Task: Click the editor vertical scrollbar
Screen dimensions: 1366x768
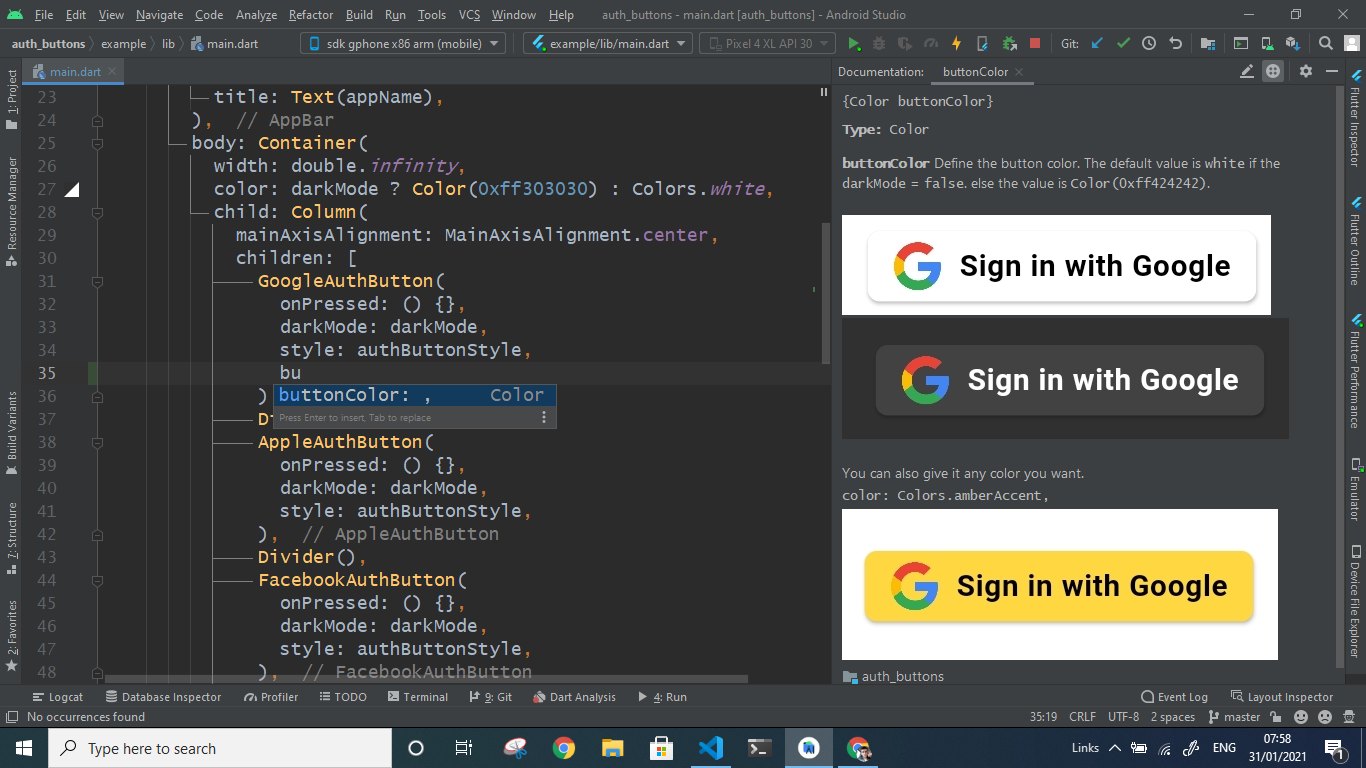Action: click(x=826, y=292)
